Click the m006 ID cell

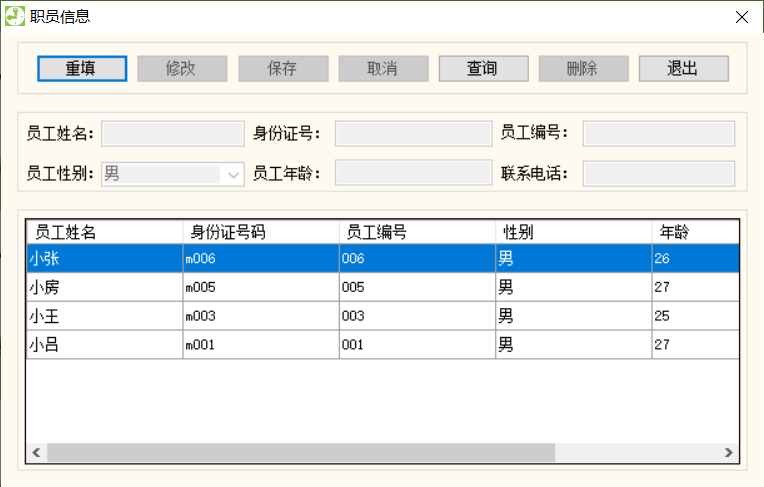(x=261, y=258)
